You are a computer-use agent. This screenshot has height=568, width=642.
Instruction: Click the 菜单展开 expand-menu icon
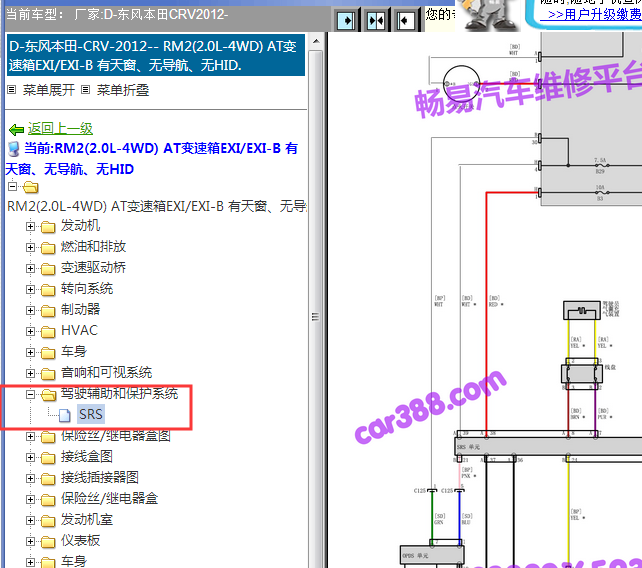click(x=11, y=90)
